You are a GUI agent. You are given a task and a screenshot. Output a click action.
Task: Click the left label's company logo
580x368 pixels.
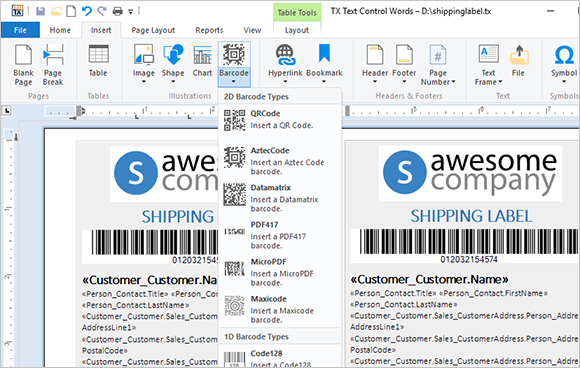click(x=165, y=173)
